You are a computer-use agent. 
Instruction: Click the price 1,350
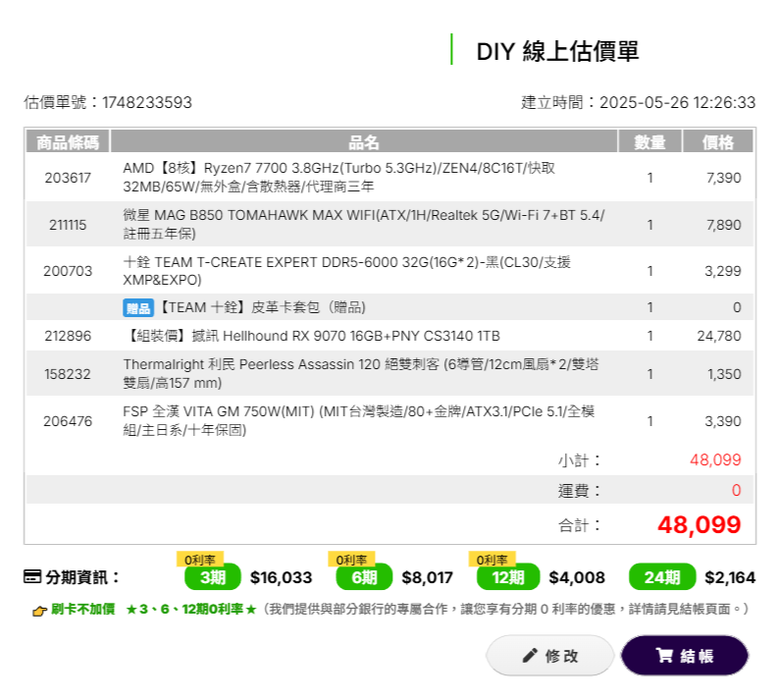coord(724,374)
